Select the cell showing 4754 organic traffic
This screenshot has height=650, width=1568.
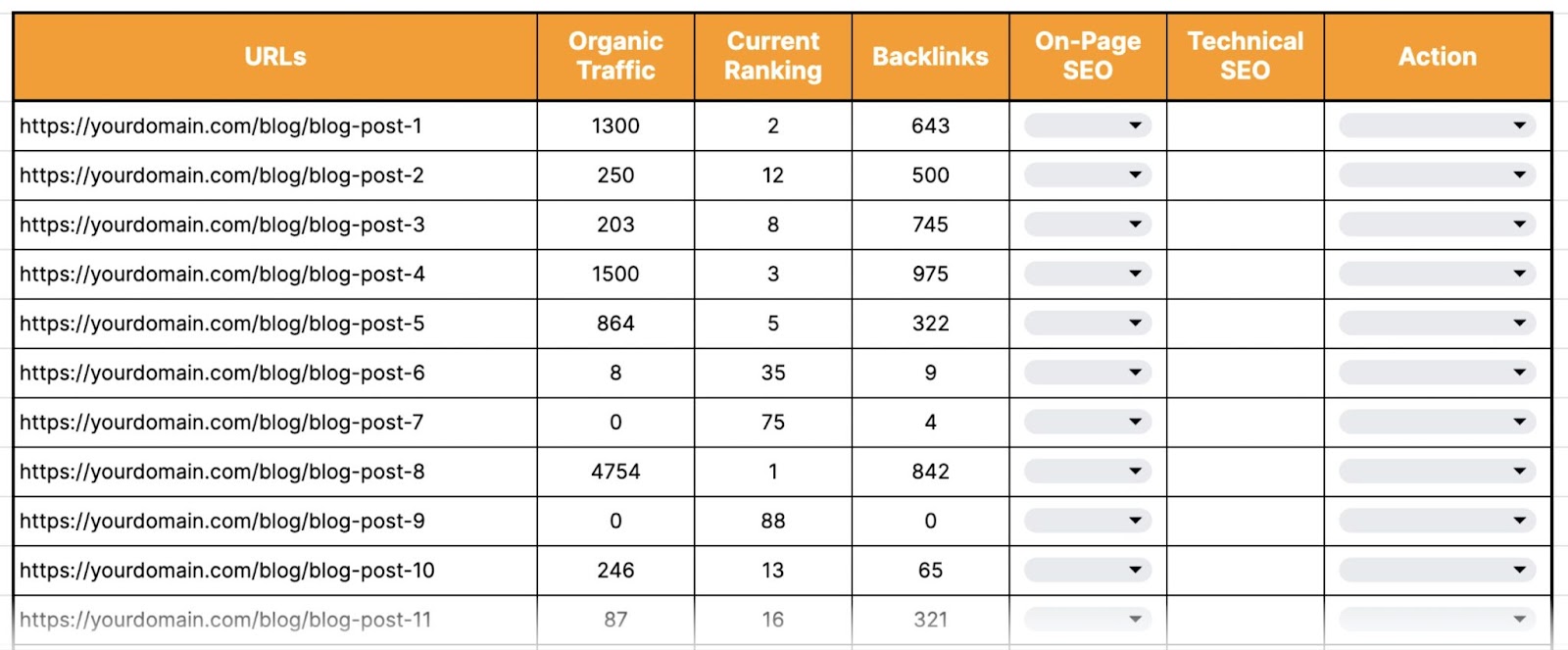(615, 471)
